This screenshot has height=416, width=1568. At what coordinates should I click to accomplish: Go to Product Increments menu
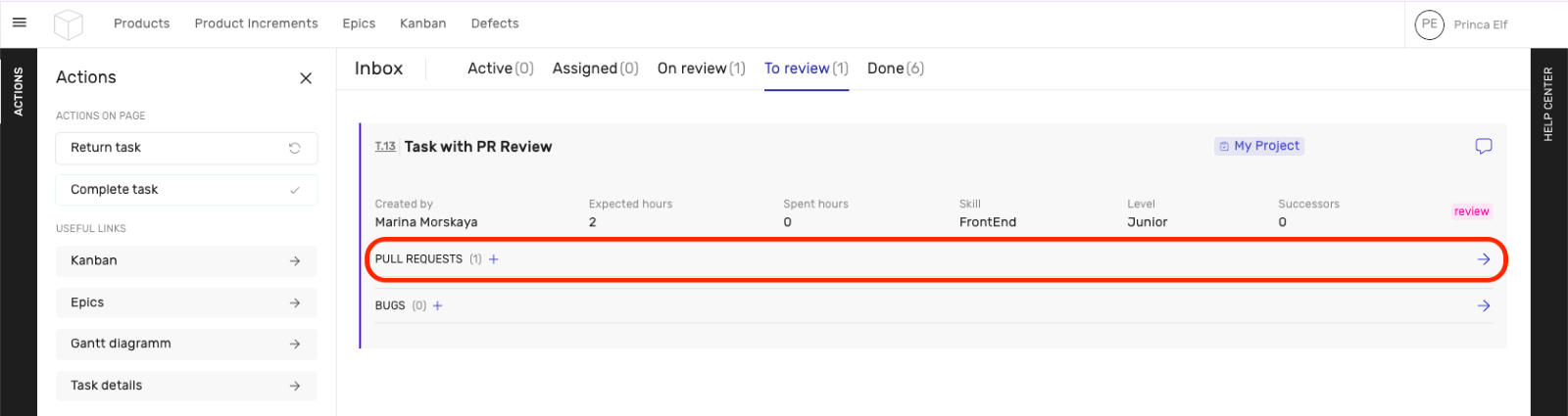[256, 23]
